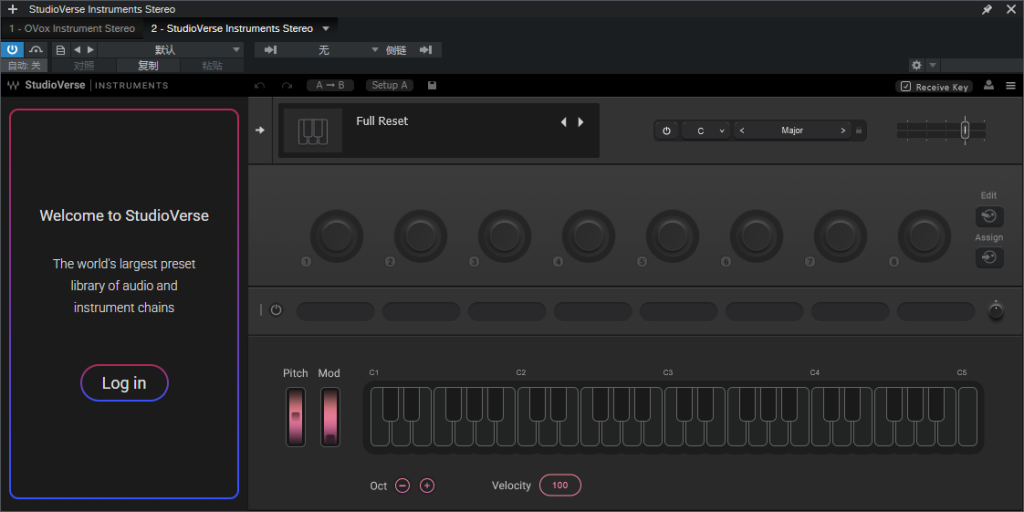Select the StudioVerse Instruments Stereo tab
This screenshot has height=512, width=1024.
pyautogui.click(x=232, y=29)
